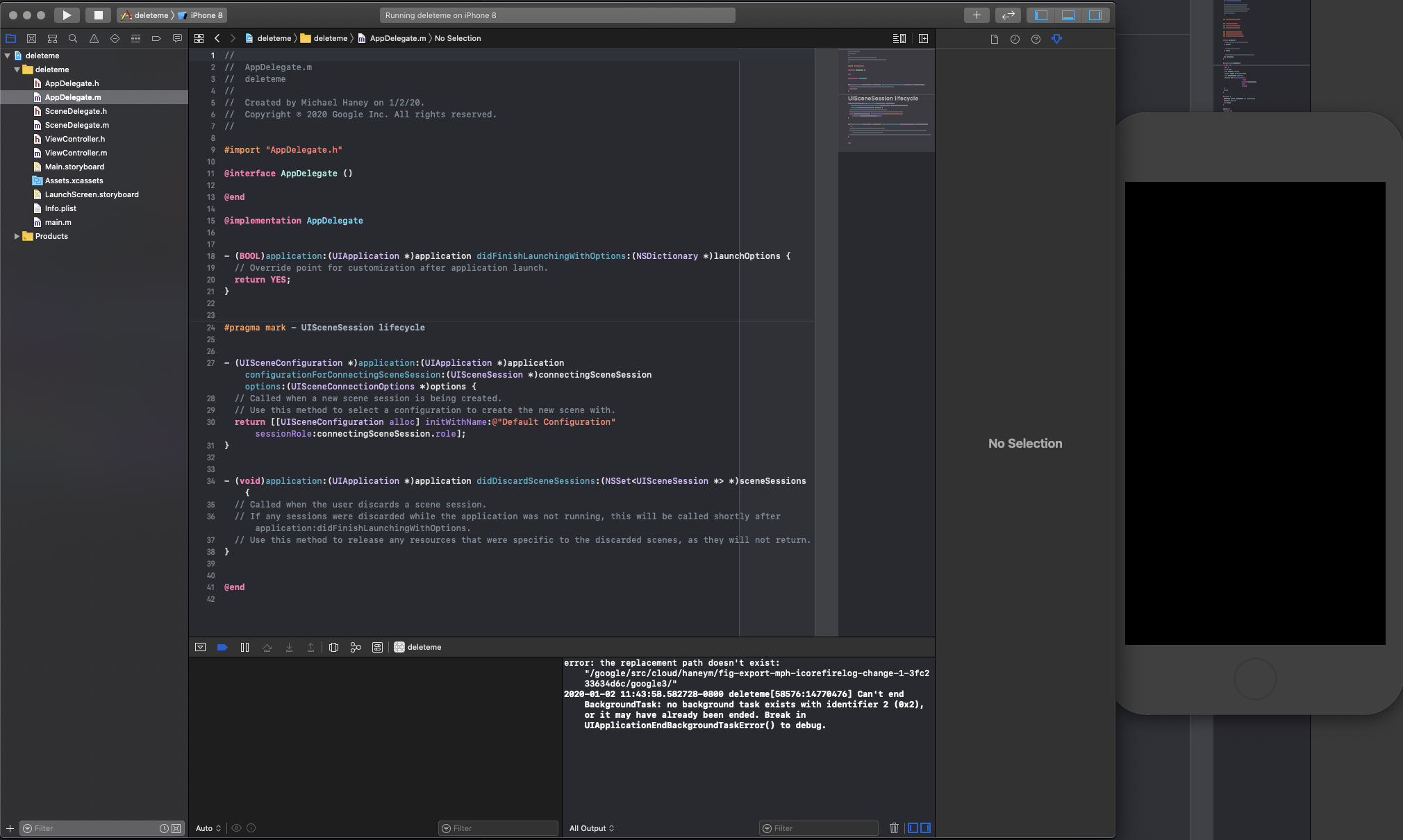Toggle the Navigator panel visibility
The image size is (1403, 840).
(x=1041, y=15)
